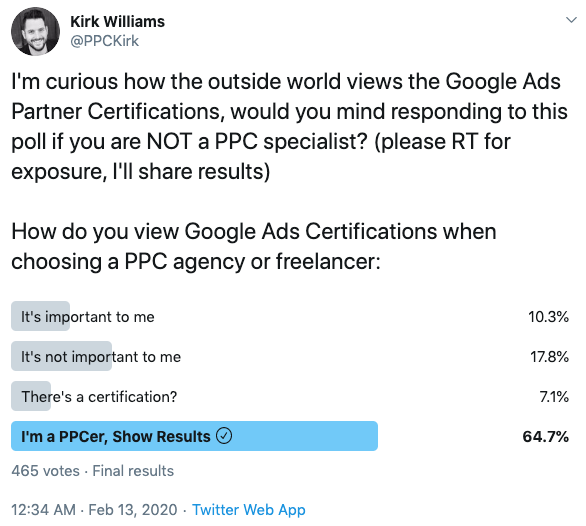Open the Kirk Williams display name
586x526 pixels.
click(x=117, y=22)
